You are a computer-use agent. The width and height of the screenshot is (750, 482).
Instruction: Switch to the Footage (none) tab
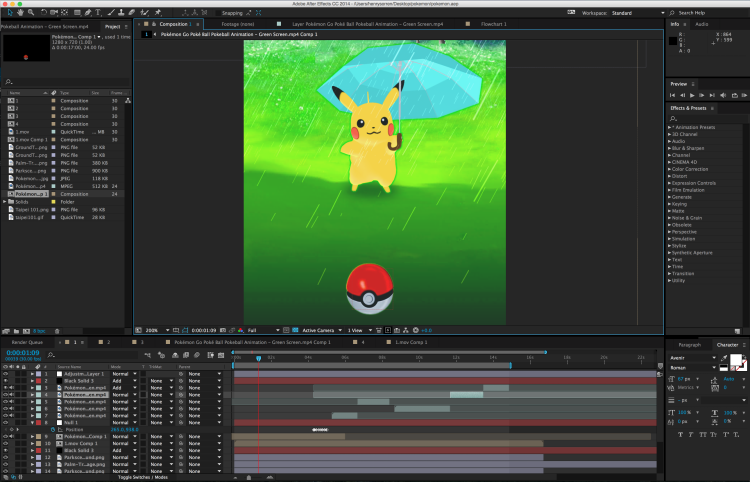tap(238, 24)
